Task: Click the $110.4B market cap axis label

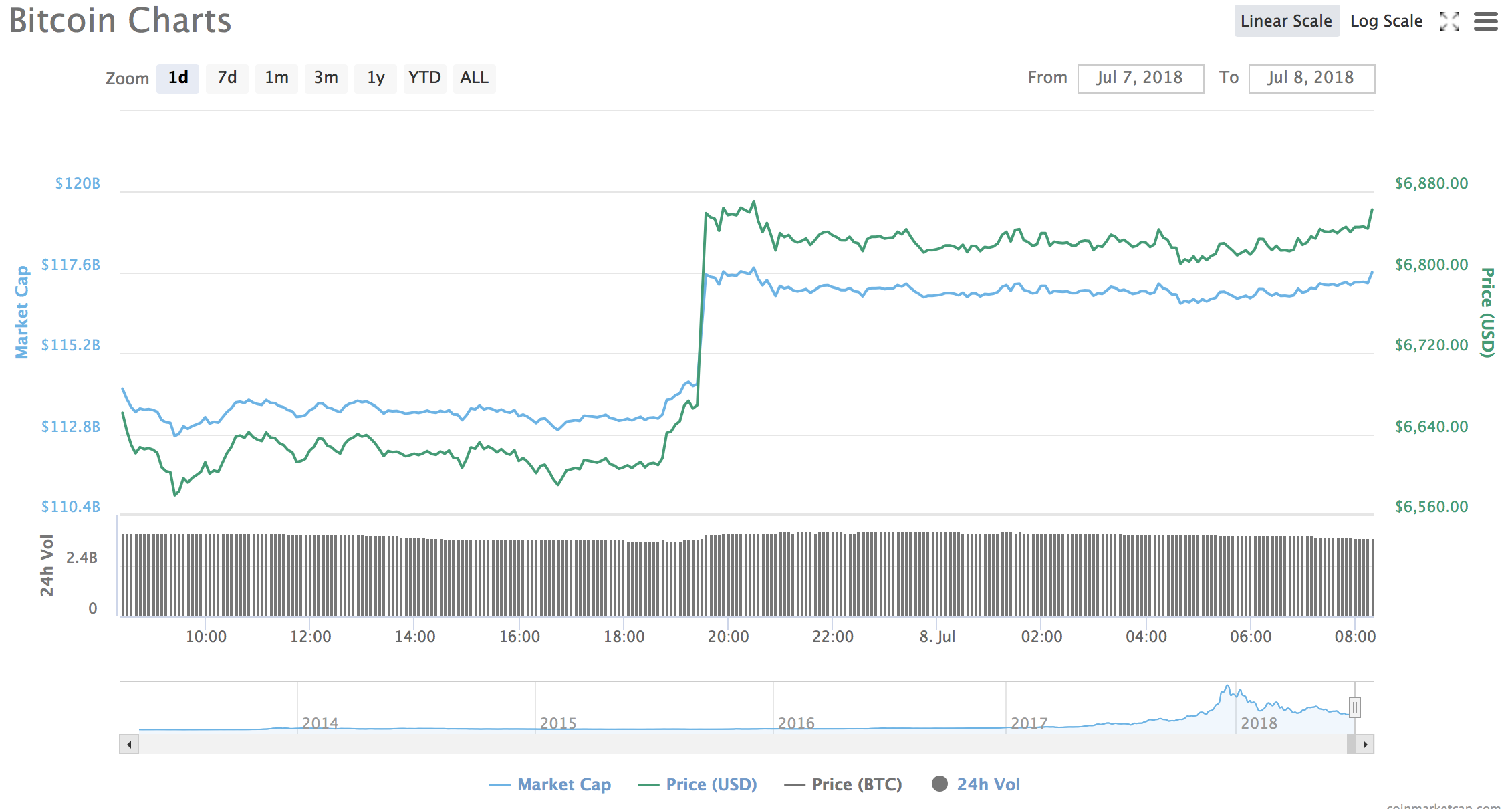Action: click(71, 507)
